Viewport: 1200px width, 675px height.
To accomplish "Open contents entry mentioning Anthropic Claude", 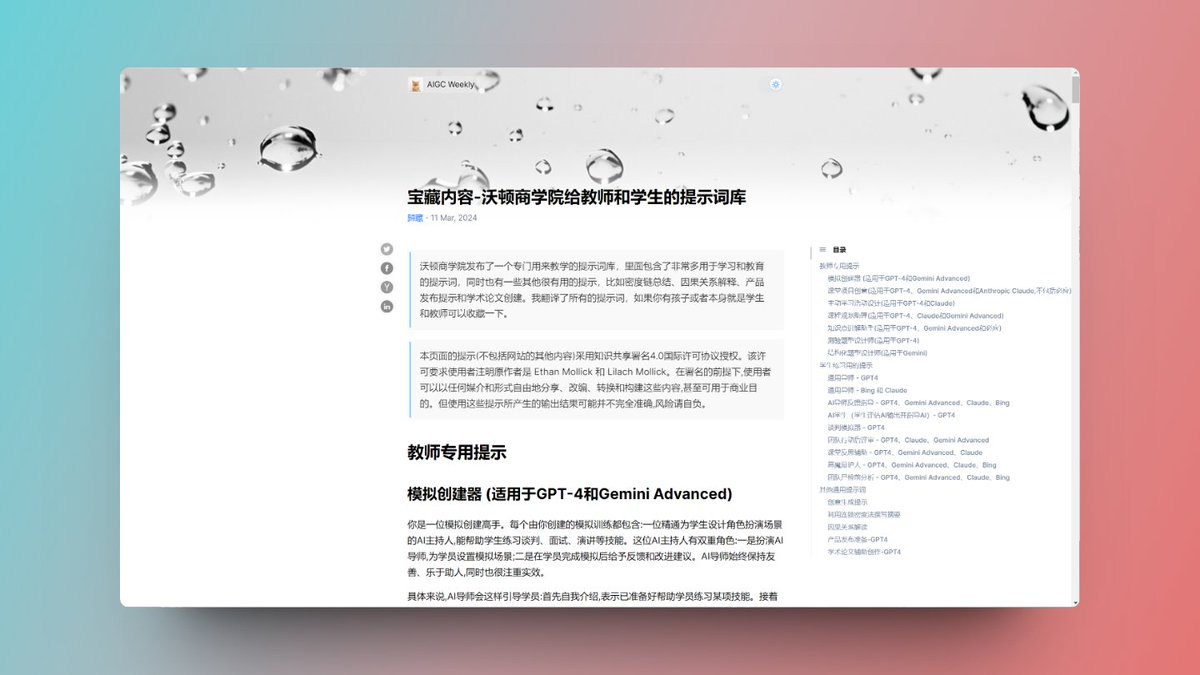I will (949, 290).
